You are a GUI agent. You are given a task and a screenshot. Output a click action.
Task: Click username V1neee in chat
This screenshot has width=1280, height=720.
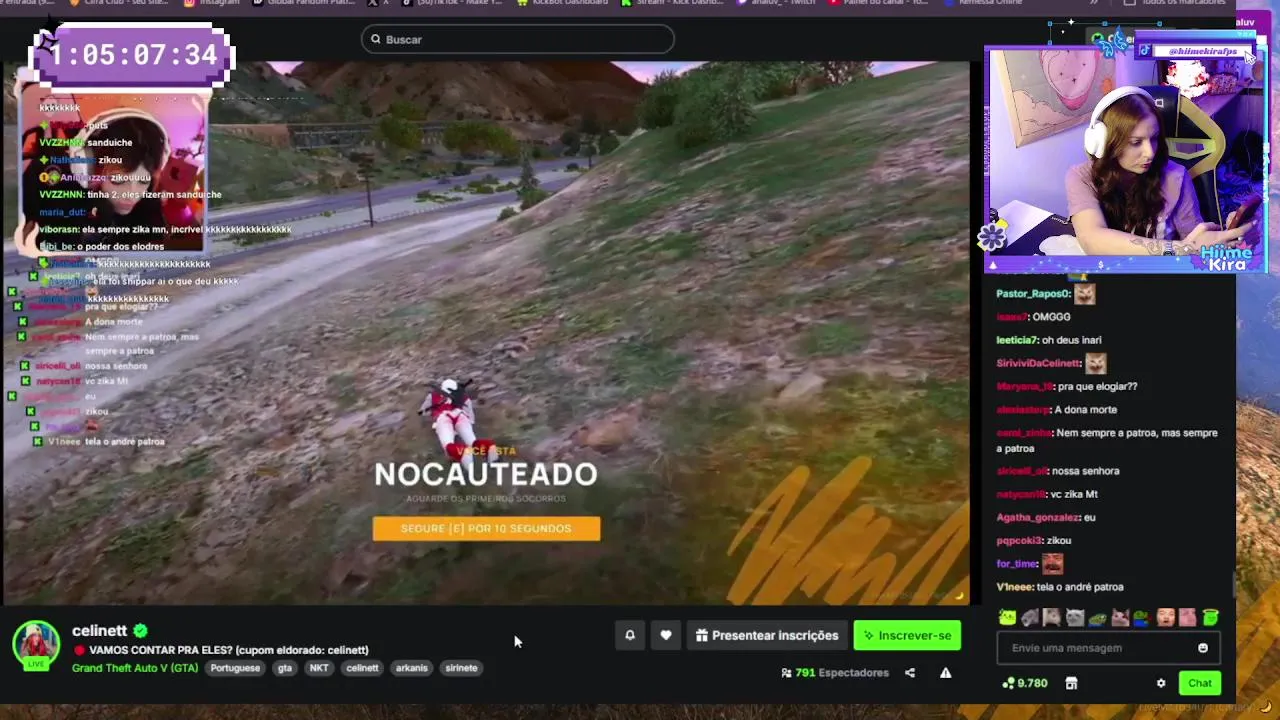[x=1015, y=587]
